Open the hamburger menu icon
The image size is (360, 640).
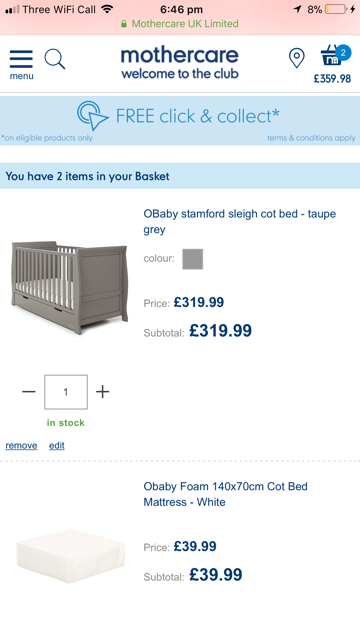coord(21,64)
